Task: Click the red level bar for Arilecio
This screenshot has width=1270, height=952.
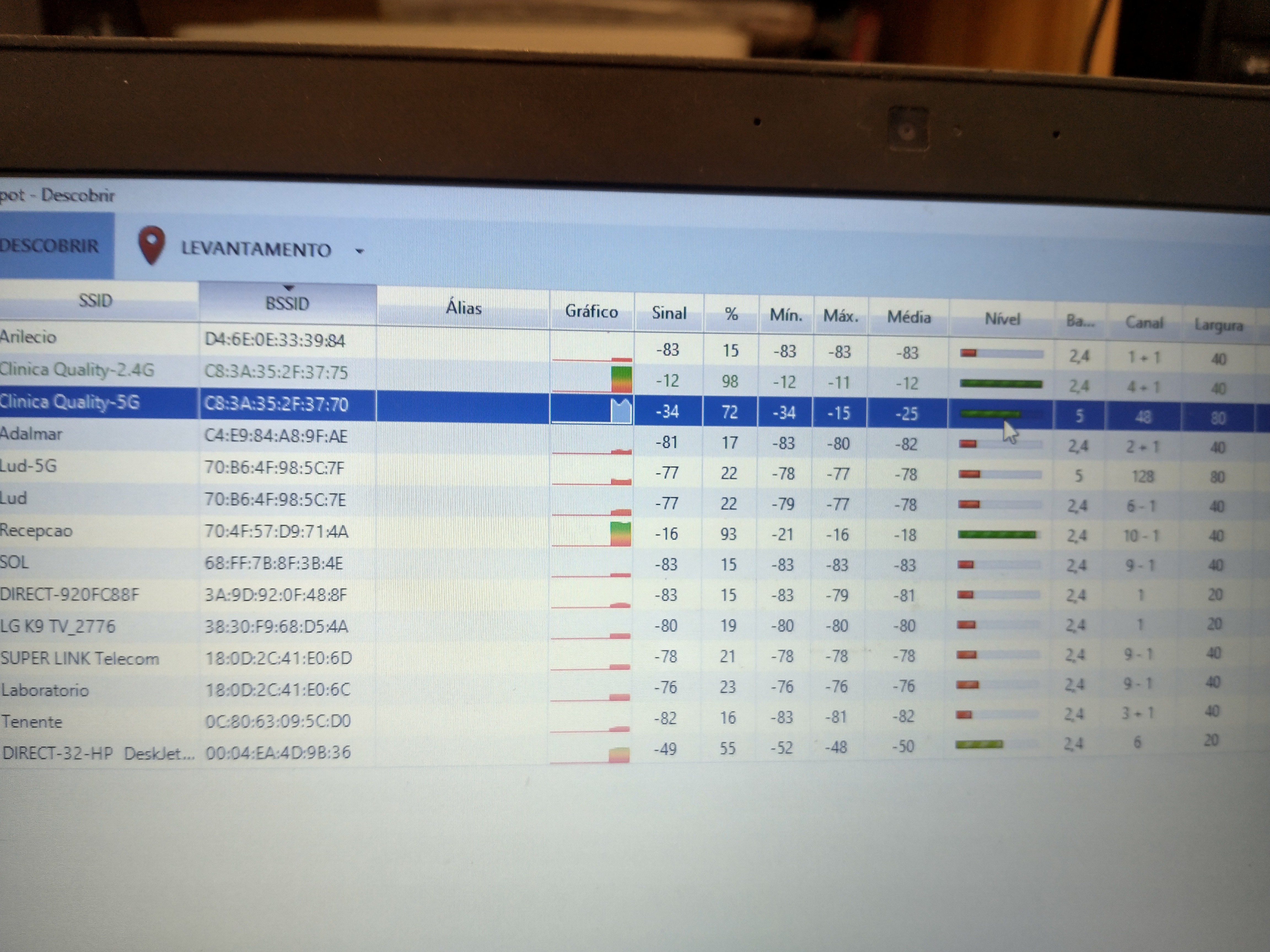Action: 968,353
